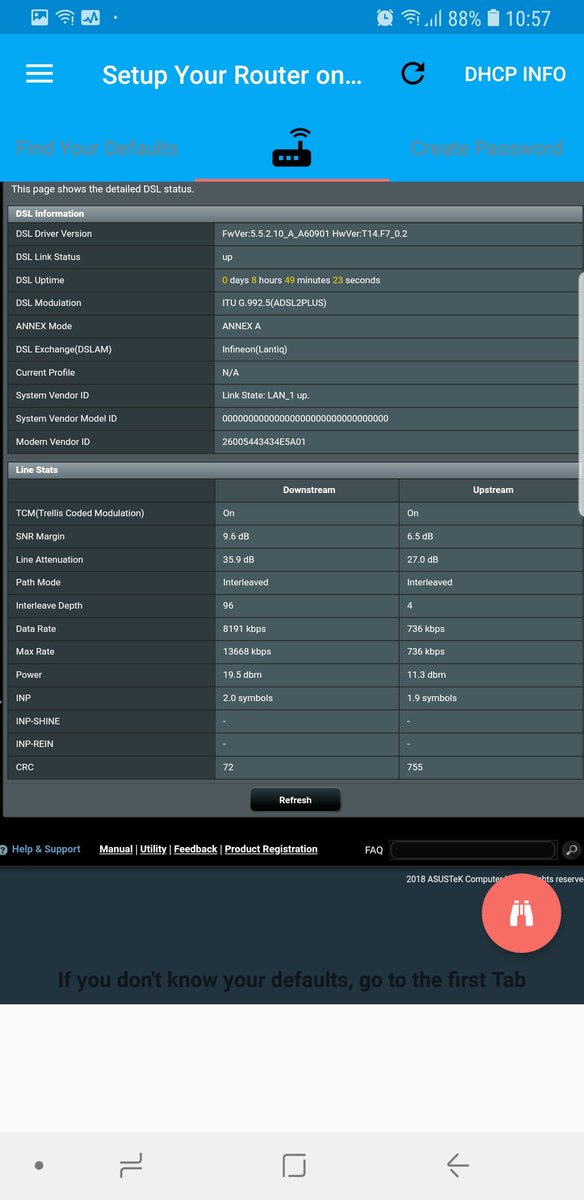Screen dimensions: 584x1200
Task: Tap the red binoculars floating button
Action: 521,913
